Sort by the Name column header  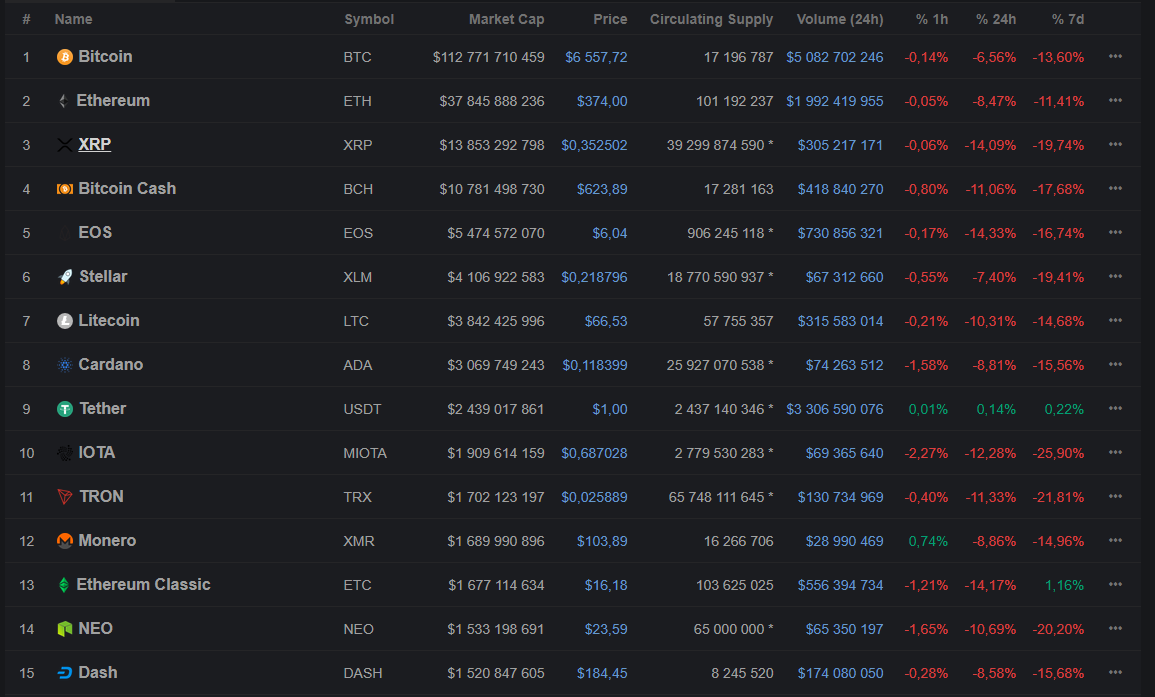tap(73, 19)
